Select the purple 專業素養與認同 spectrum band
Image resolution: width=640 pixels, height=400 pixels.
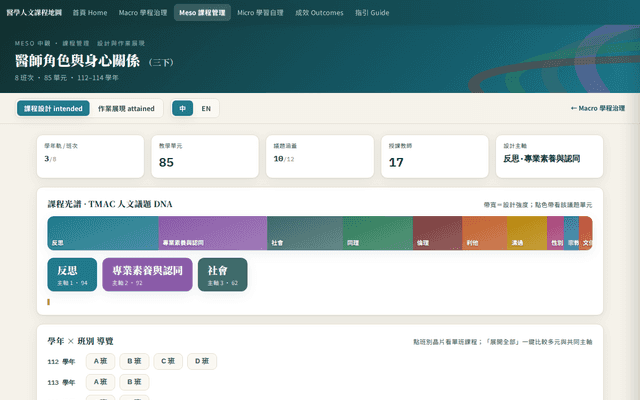click(213, 233)
